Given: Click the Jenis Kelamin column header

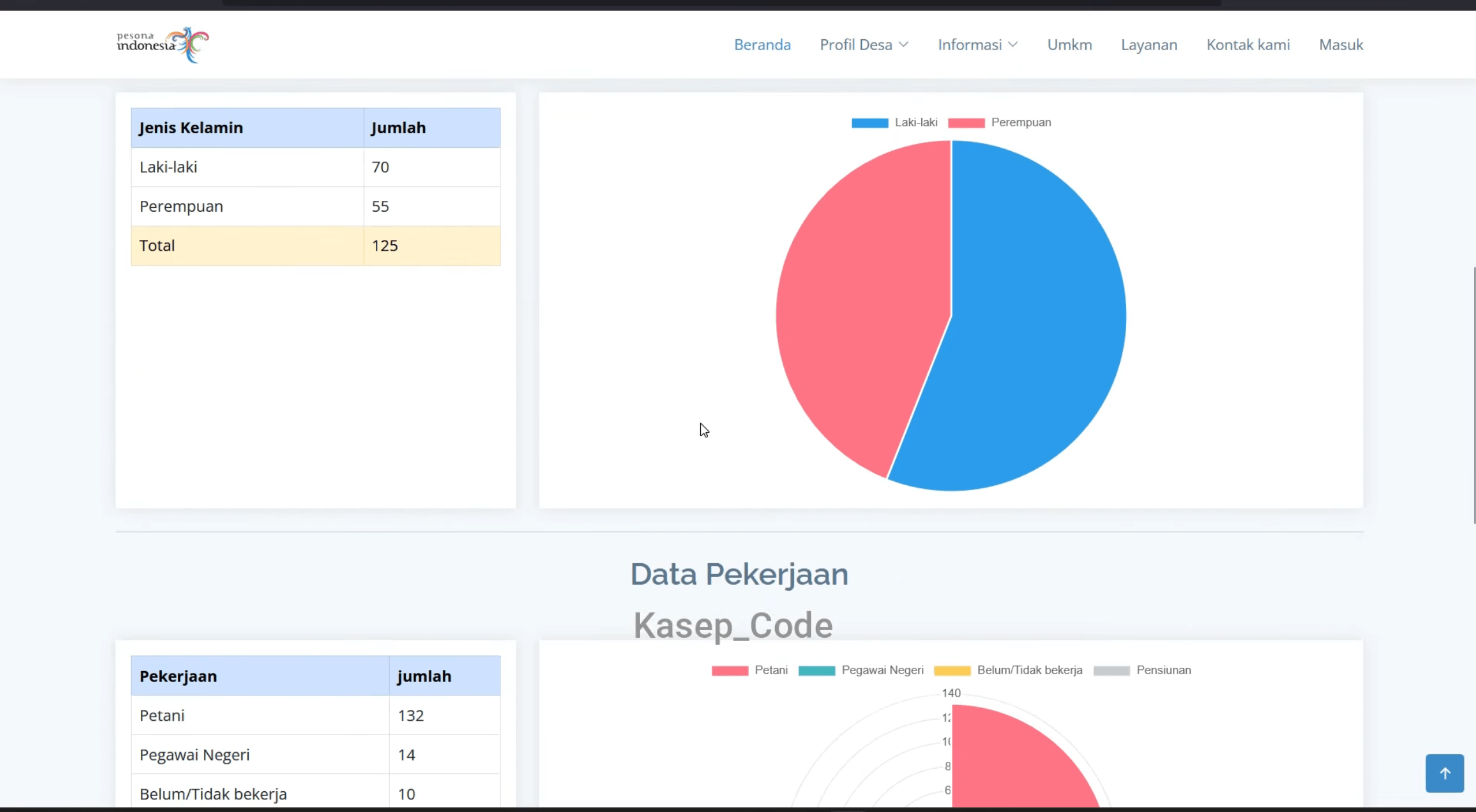Looking at the screenshot, I should click(x=247, y=128).
